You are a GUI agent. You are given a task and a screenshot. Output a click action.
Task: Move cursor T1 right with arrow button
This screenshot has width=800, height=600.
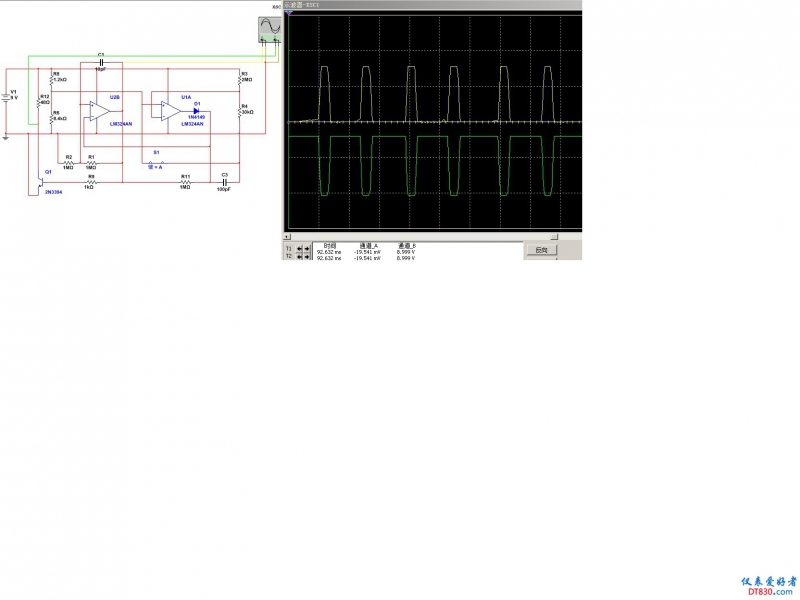pyautogui.click(x=307, y=249)
